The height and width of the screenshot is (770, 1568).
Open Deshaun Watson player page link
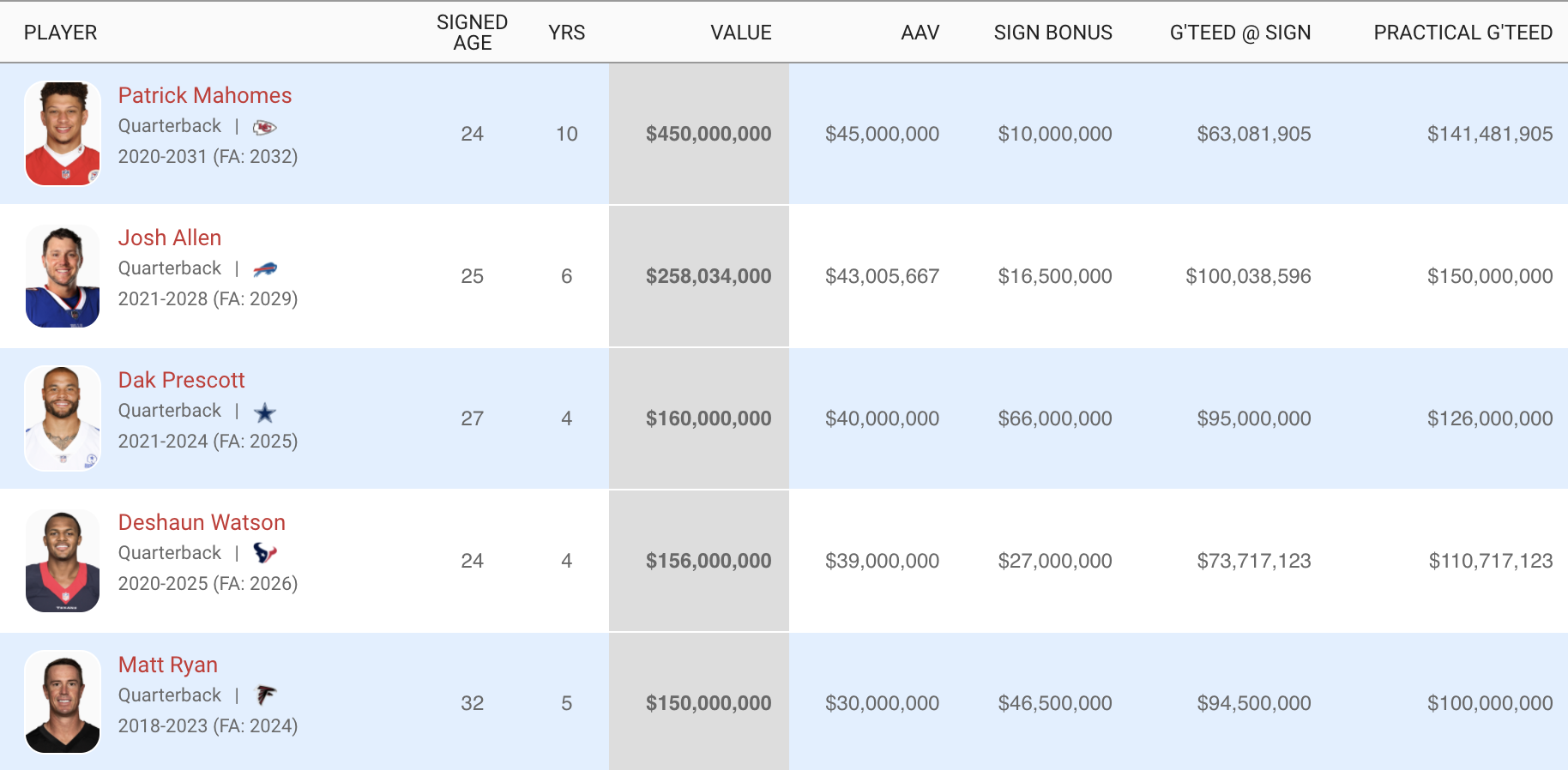pyautogui.click(x=202, y=522)
